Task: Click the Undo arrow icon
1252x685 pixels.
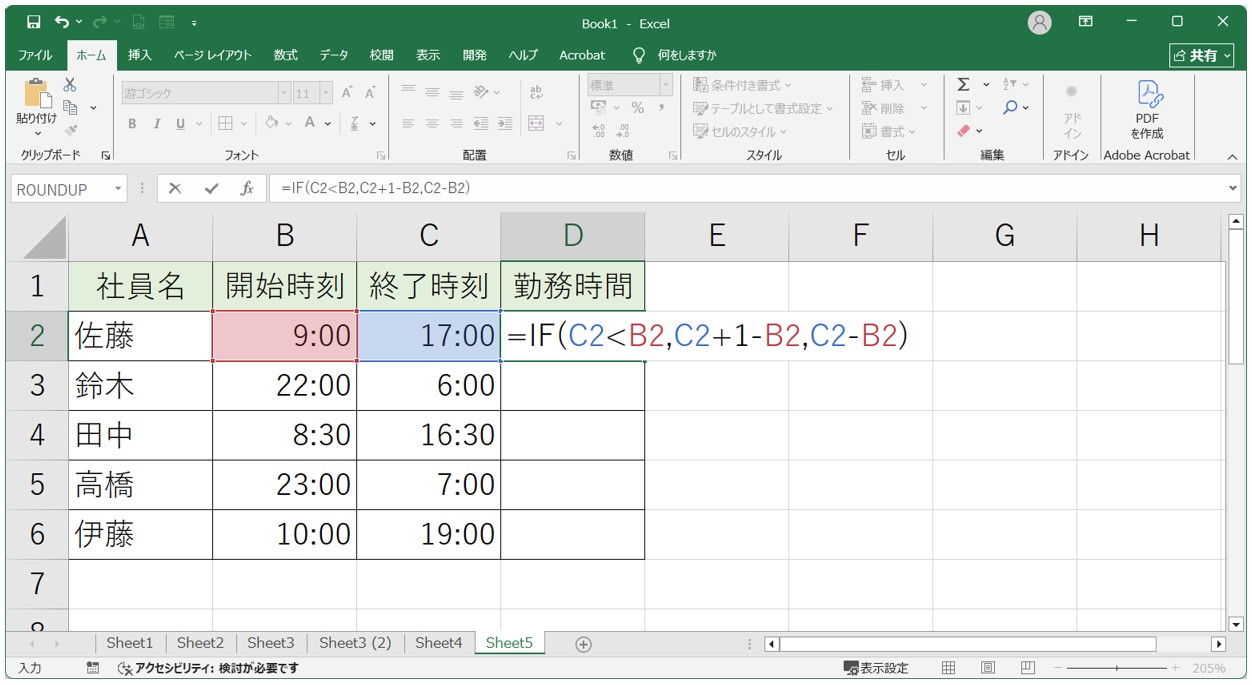Action: (x=62, y=22)
